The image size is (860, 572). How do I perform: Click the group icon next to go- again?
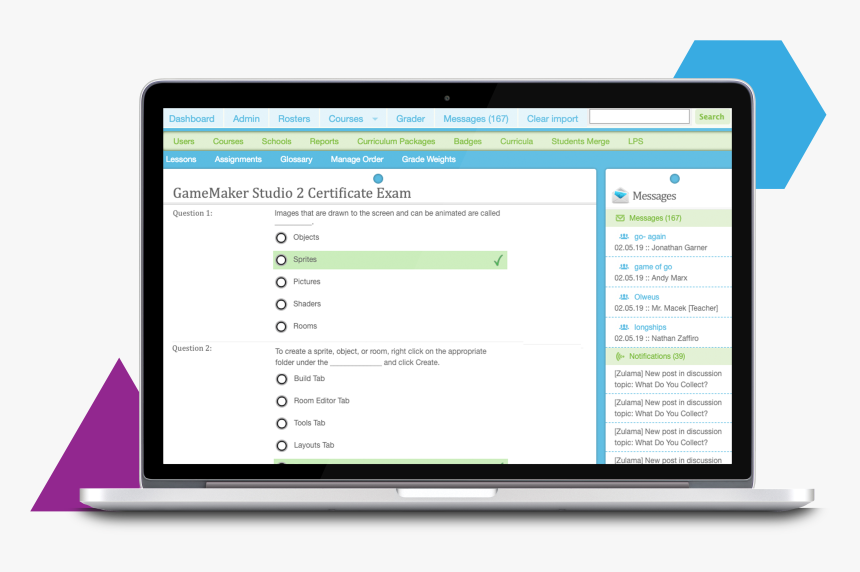pos(624,236)
